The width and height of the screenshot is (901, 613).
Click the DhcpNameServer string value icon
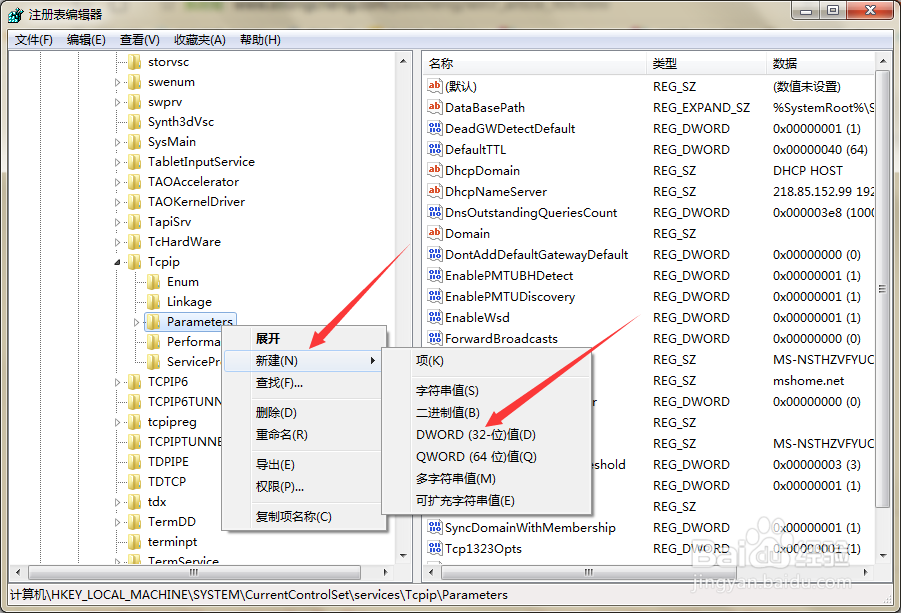tap(434, 191)
